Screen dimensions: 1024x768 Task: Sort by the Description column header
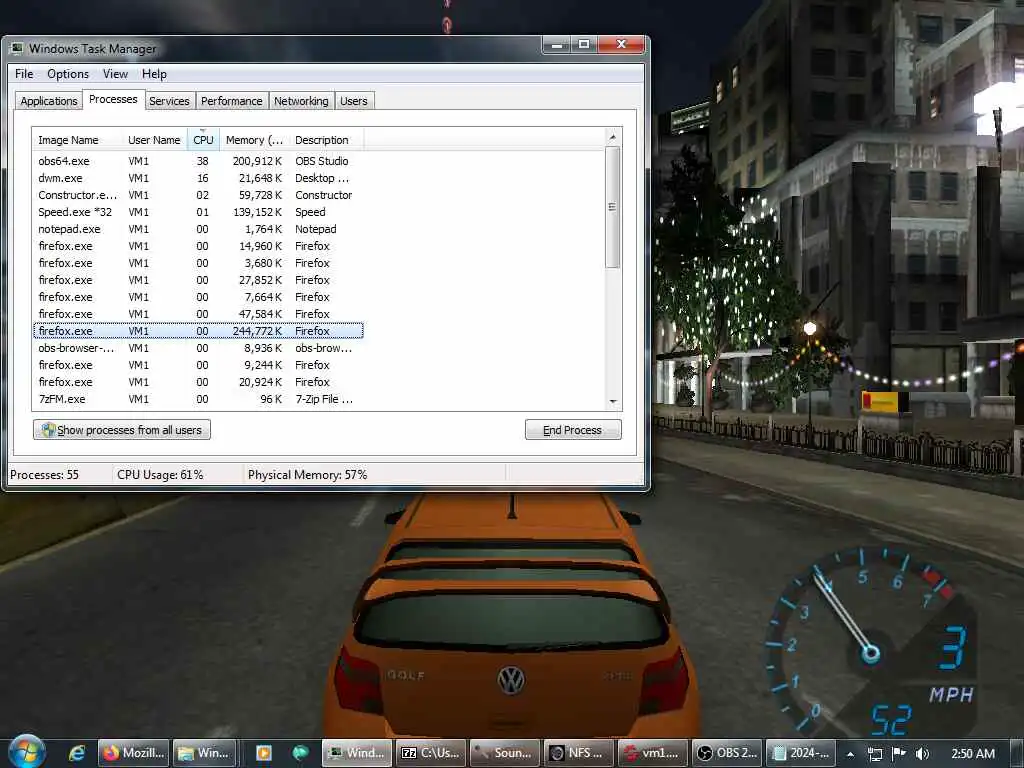click(326, 140)
